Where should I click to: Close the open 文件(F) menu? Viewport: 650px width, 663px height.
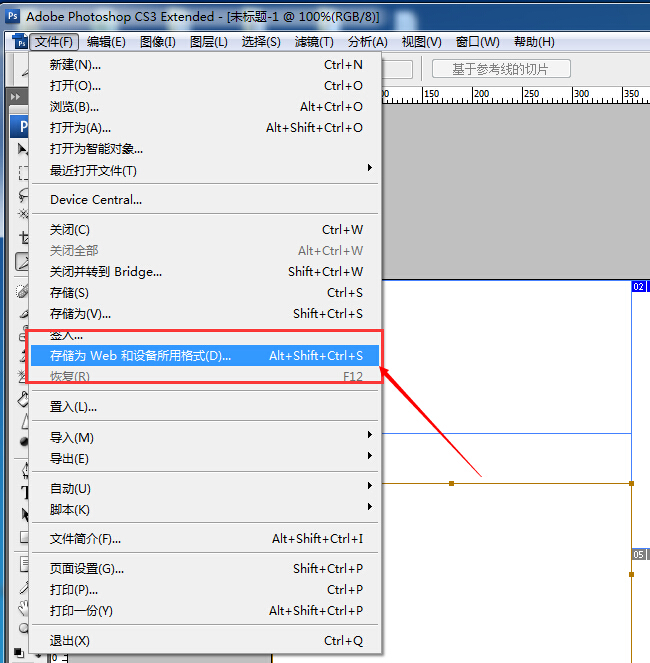[x=54, y=42]
